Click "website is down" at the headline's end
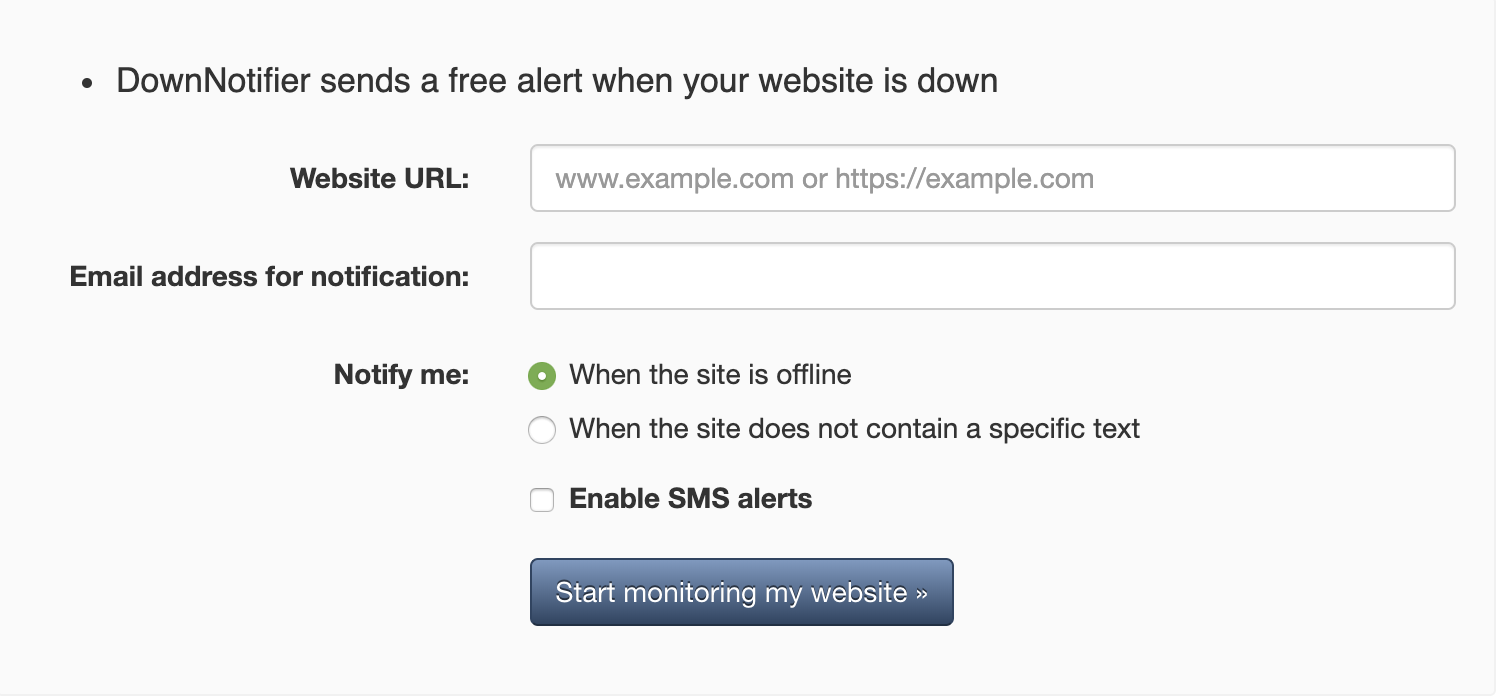Image resolution: width=1502 pixels, height=698 pixels. click(x=877, y=80)
